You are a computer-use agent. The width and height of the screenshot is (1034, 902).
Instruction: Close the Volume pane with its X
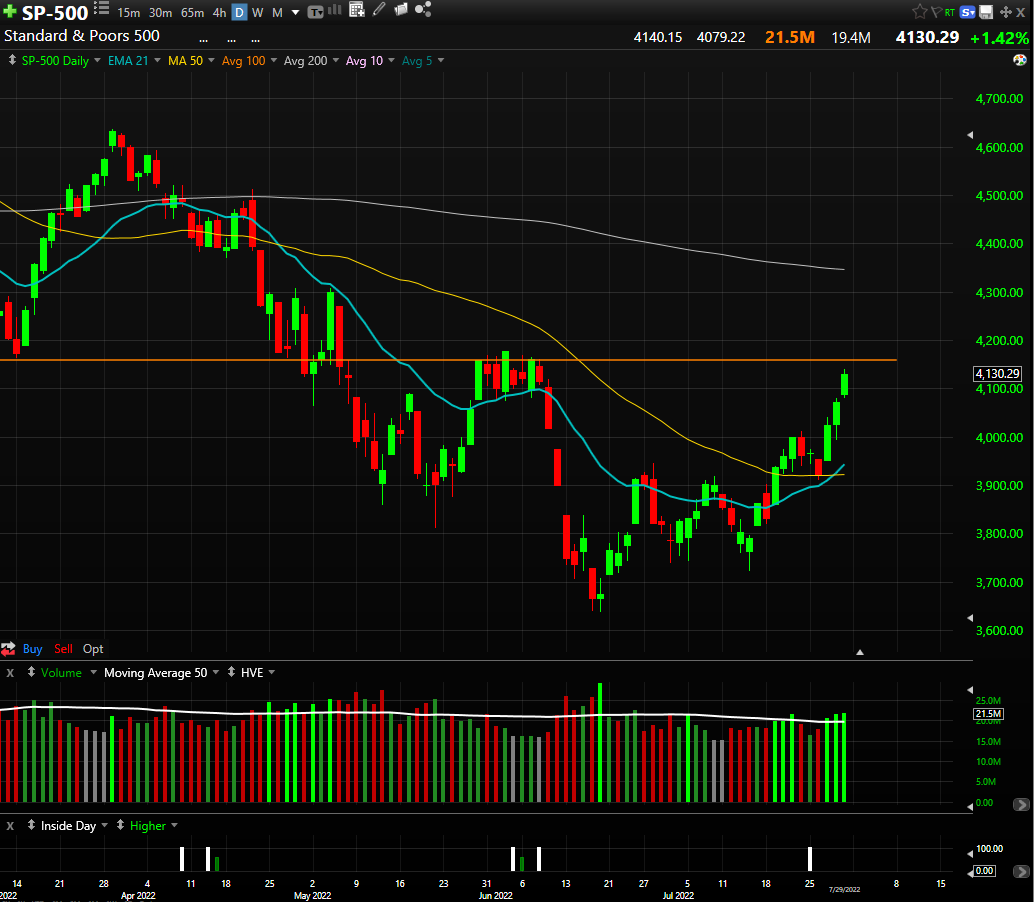point(10,673)
